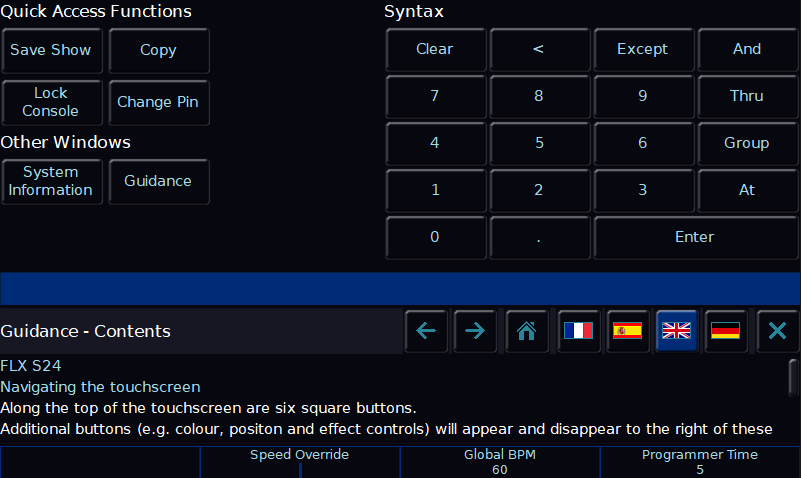Select the Global BPM field
This screenshot has height=478, width=801.
point(500,462)
